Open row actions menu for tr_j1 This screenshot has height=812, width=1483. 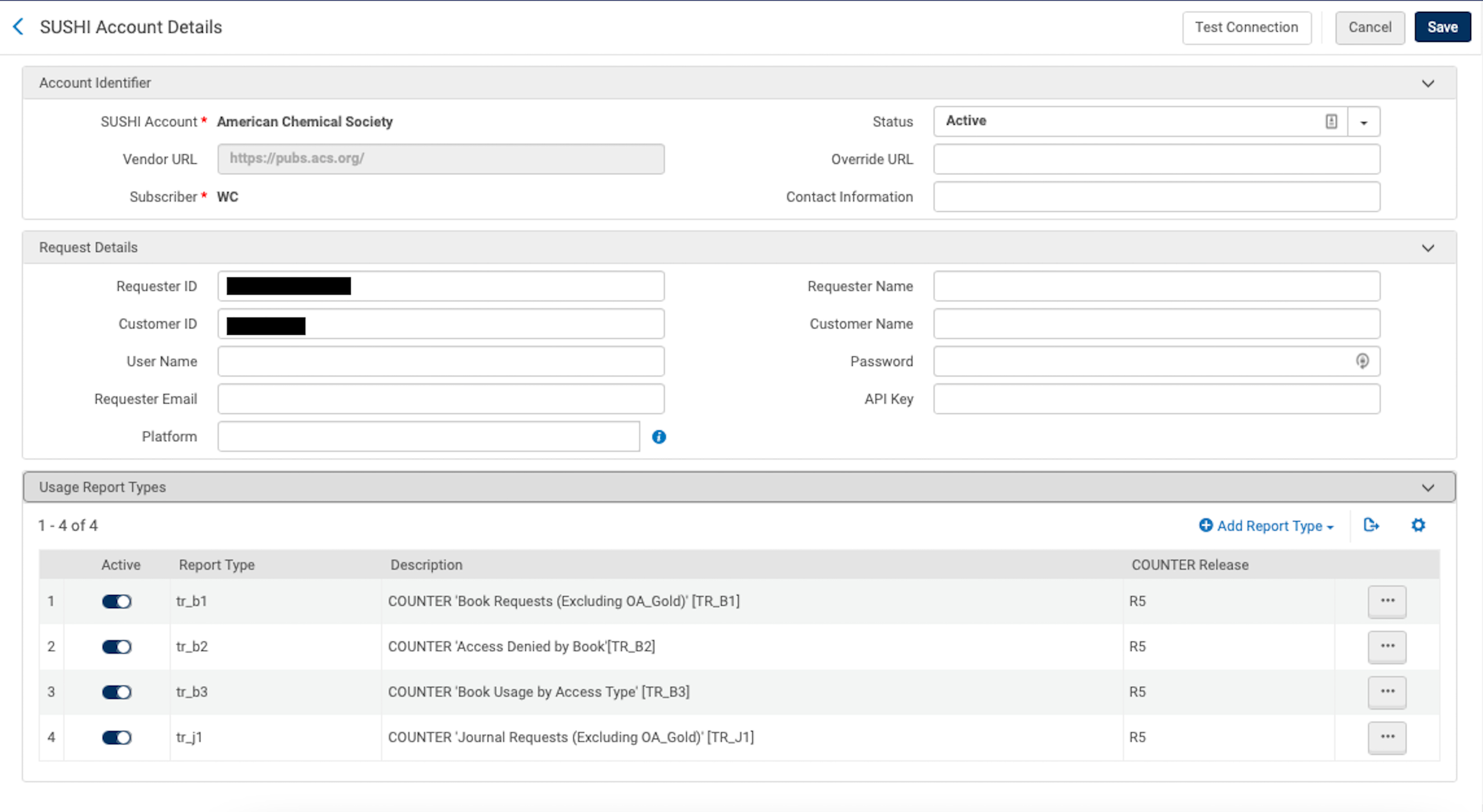(x=1387, y=737)
